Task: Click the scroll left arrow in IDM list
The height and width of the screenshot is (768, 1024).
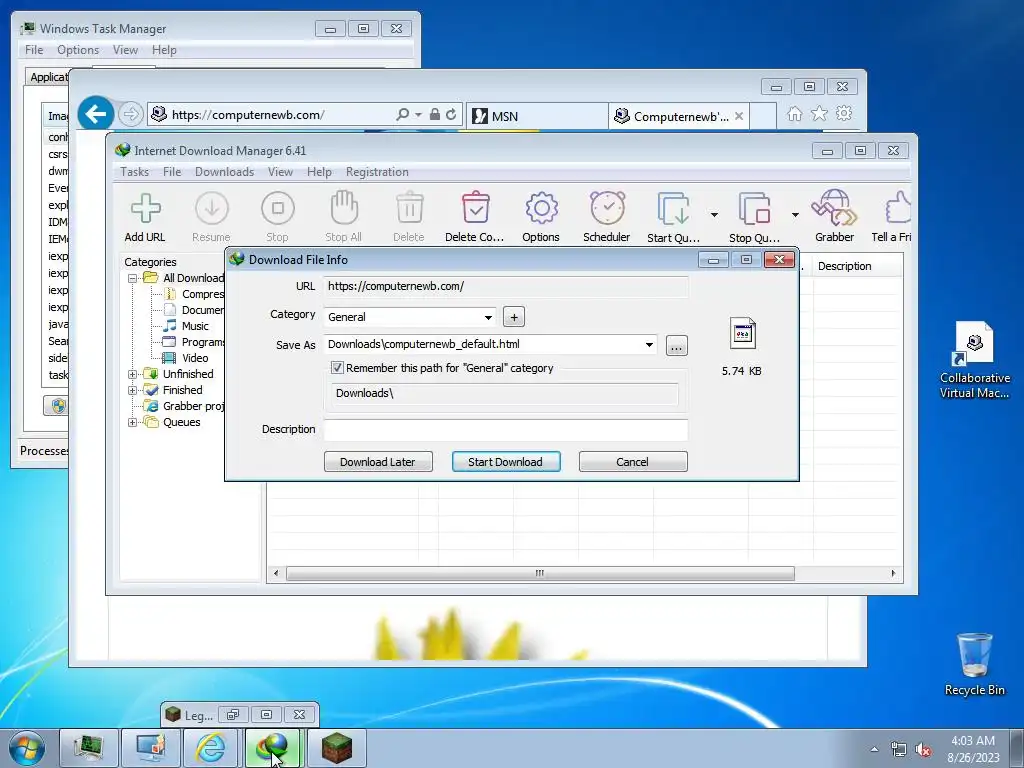Action: pyautogui.click(x=276, y=573)
